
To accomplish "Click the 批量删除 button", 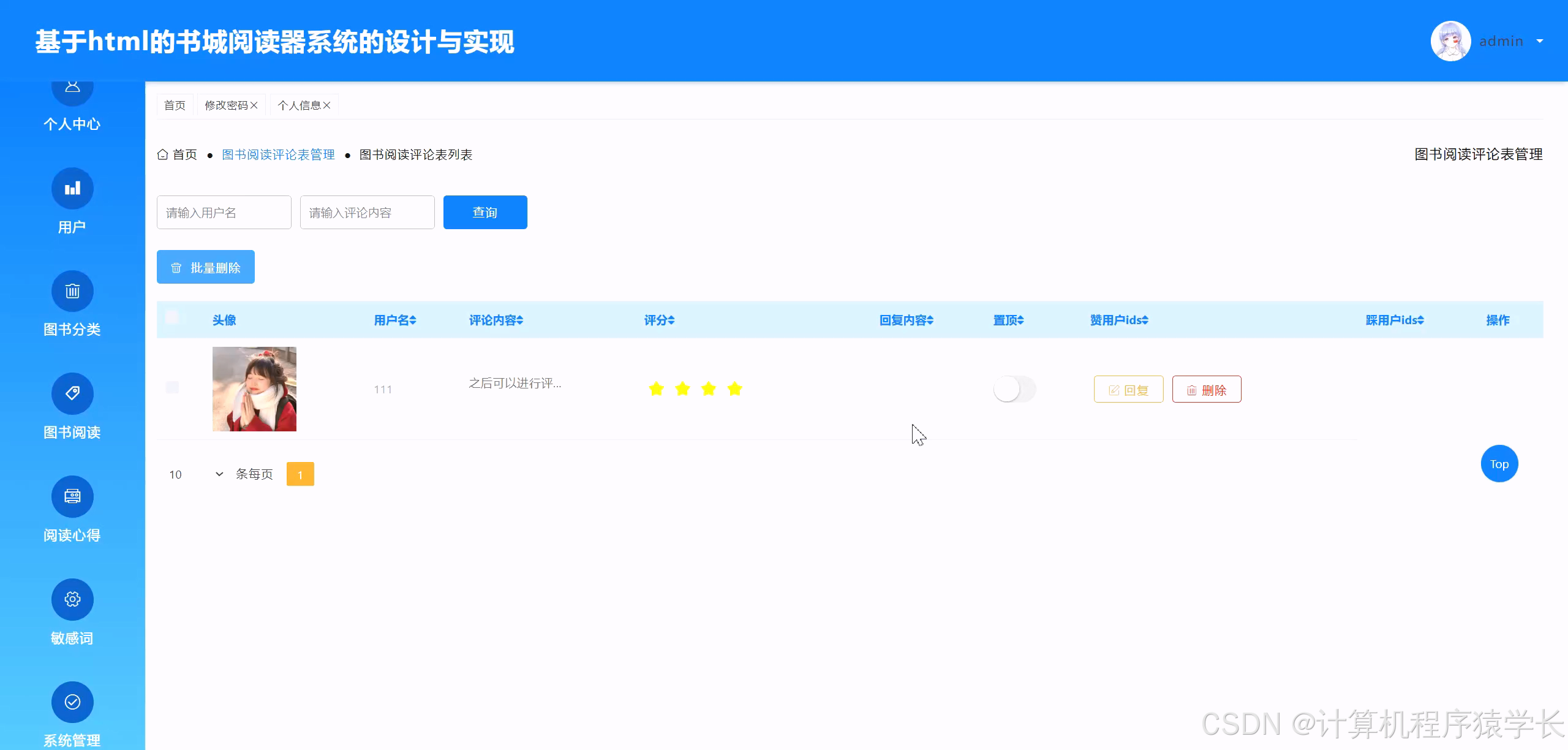I will (206, 267).
